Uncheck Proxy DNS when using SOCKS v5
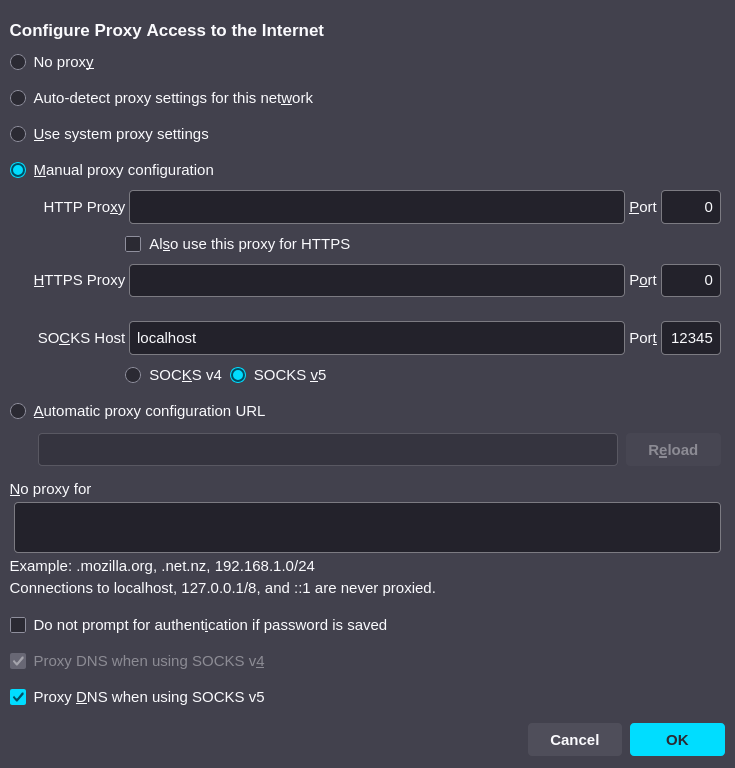The width and height of the screenshot is (735, 768). pos(18,697)
